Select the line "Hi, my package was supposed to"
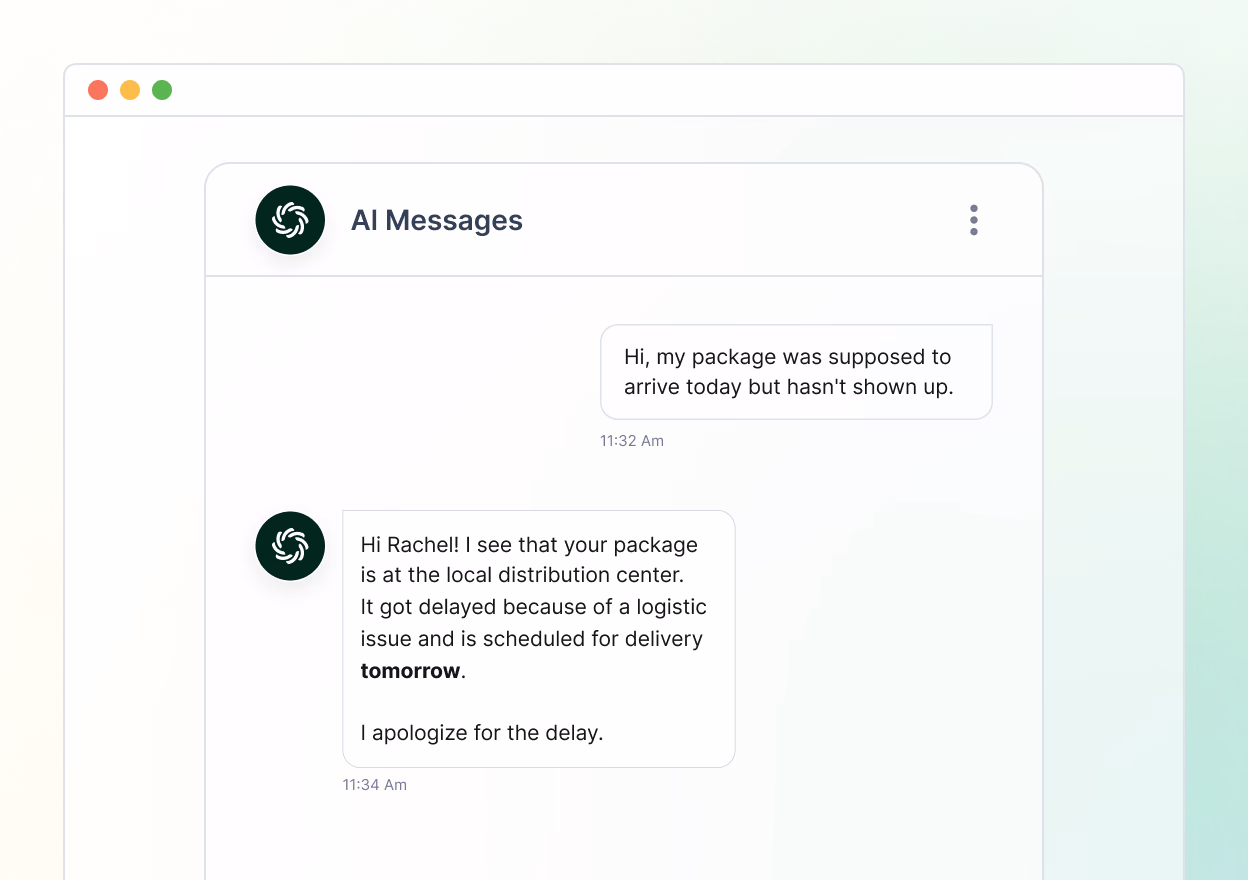The height and width of the screenshot is (880, 1248). pyautogui.click(x=787, y=357)
